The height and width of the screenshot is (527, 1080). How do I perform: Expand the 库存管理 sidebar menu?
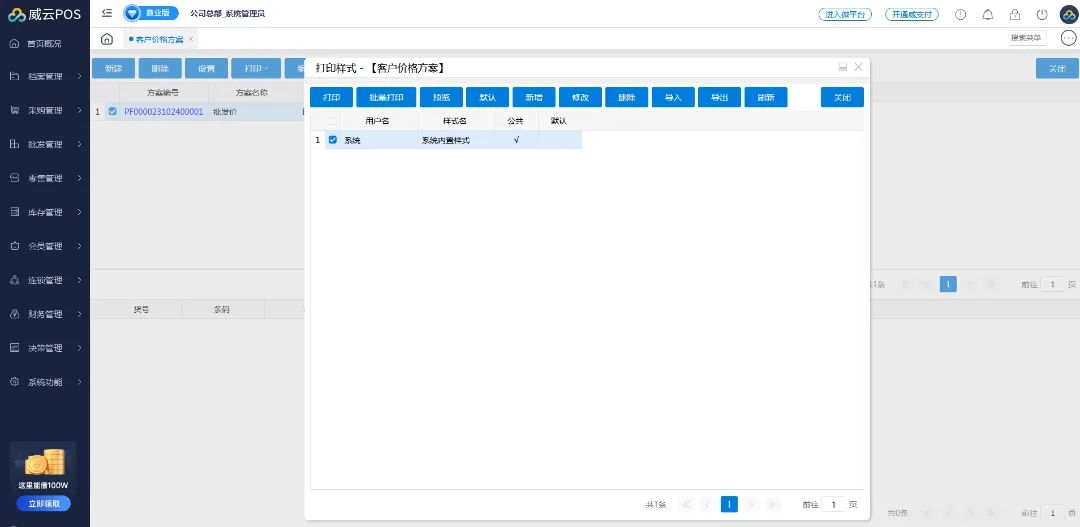pos(45,213)
